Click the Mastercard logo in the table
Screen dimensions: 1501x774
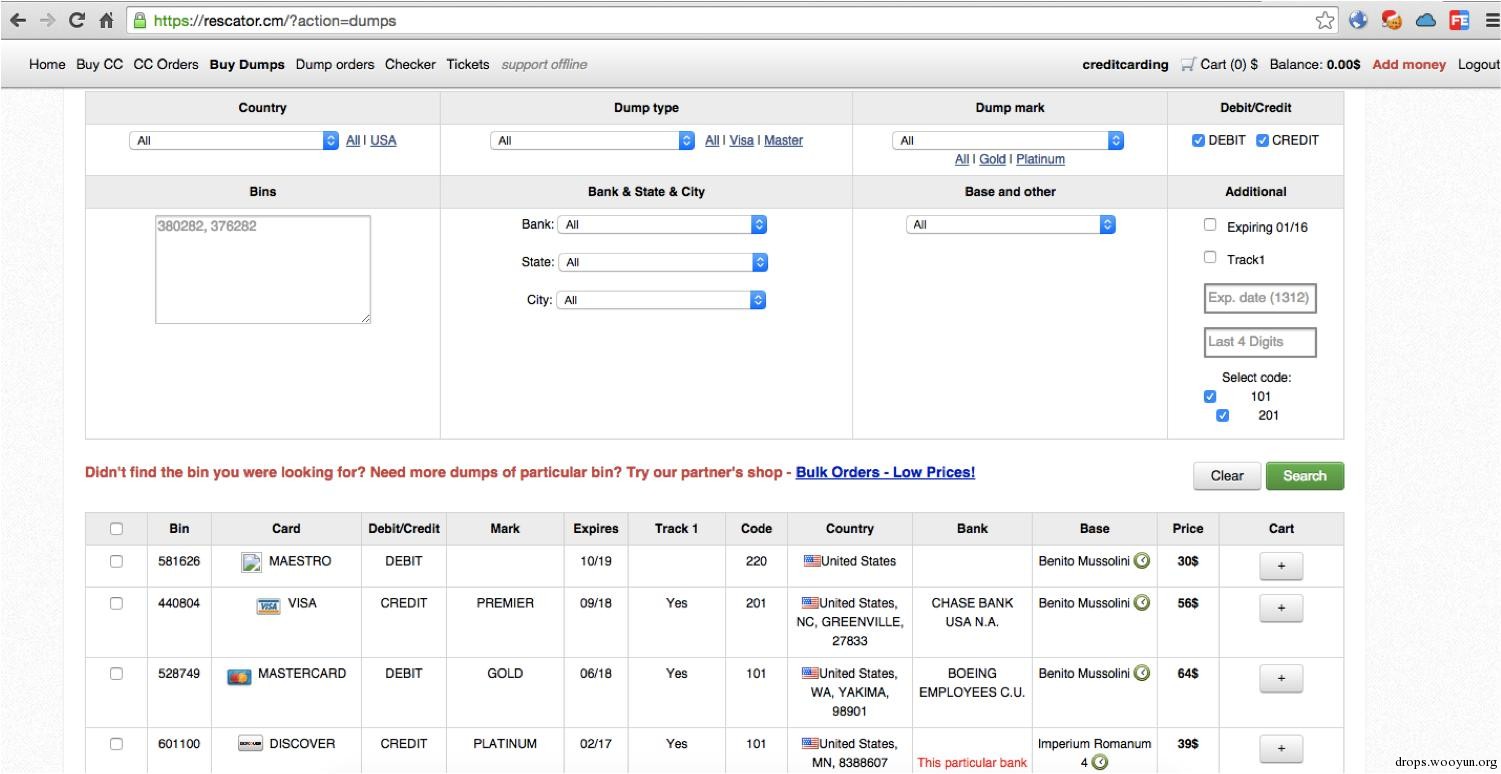[239, 677]
